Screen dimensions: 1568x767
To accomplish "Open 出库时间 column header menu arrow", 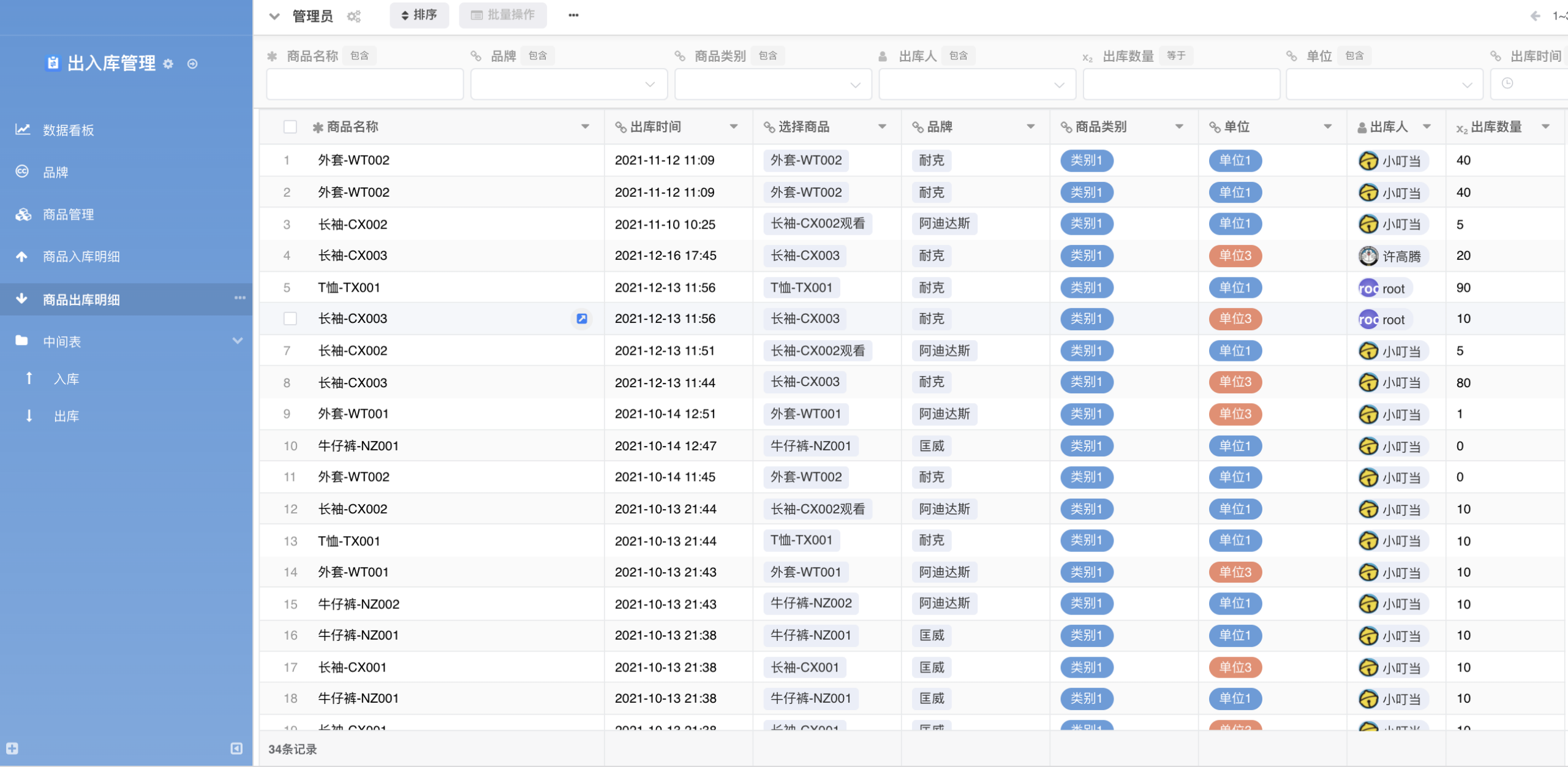I will click(734, 127).
